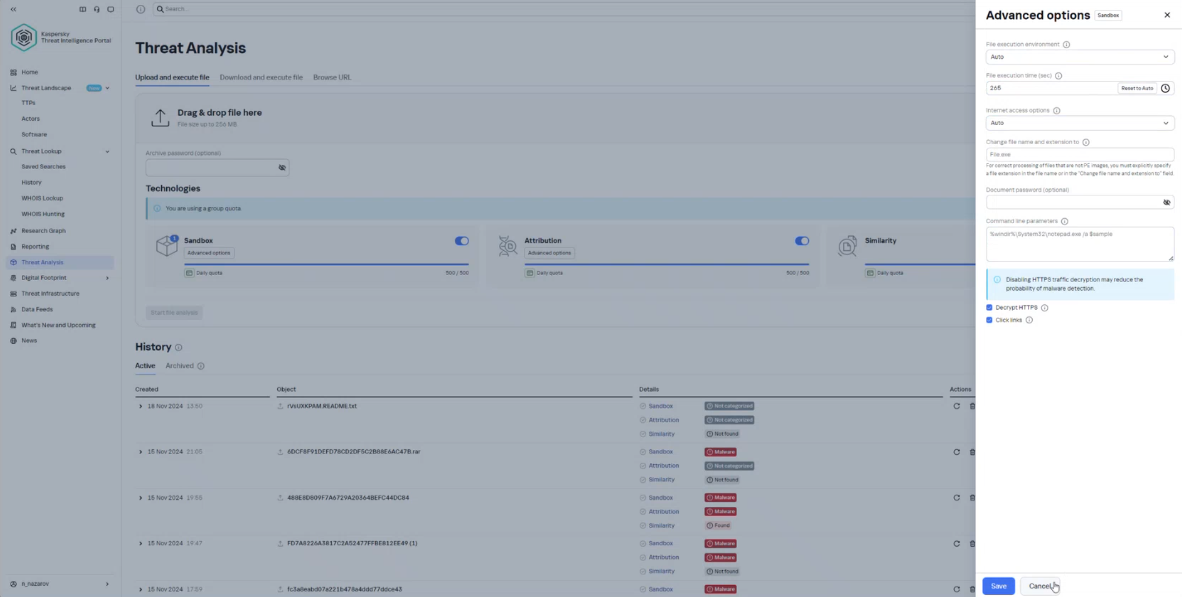
Task: Click rescan icon for 6DCF8F91DEFD78CD2DF5C2B88E6AC47B.rar row
Action: coord(957,452)
